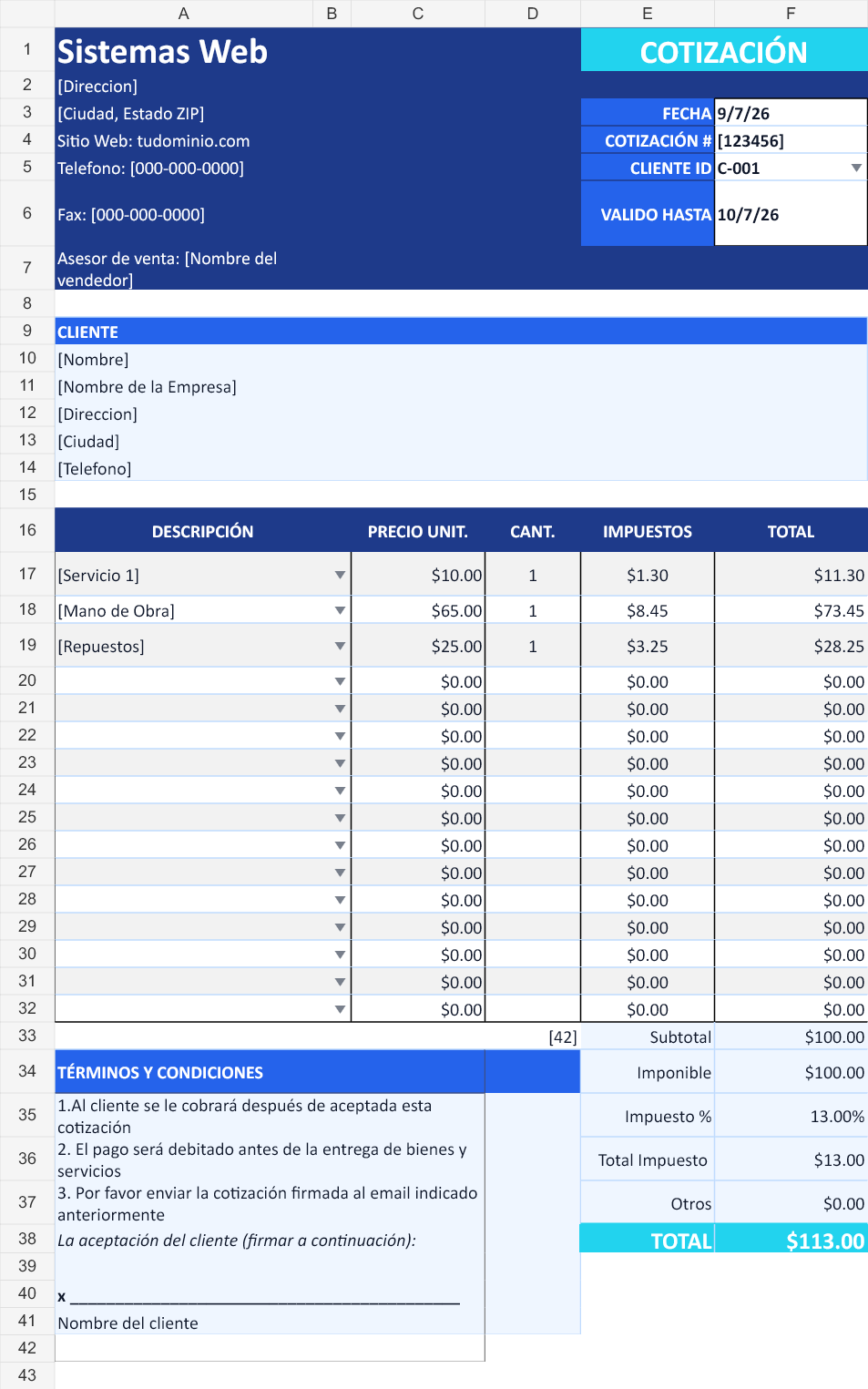Click the 13.00% tax rate cell

click(x=791, y=1116)
